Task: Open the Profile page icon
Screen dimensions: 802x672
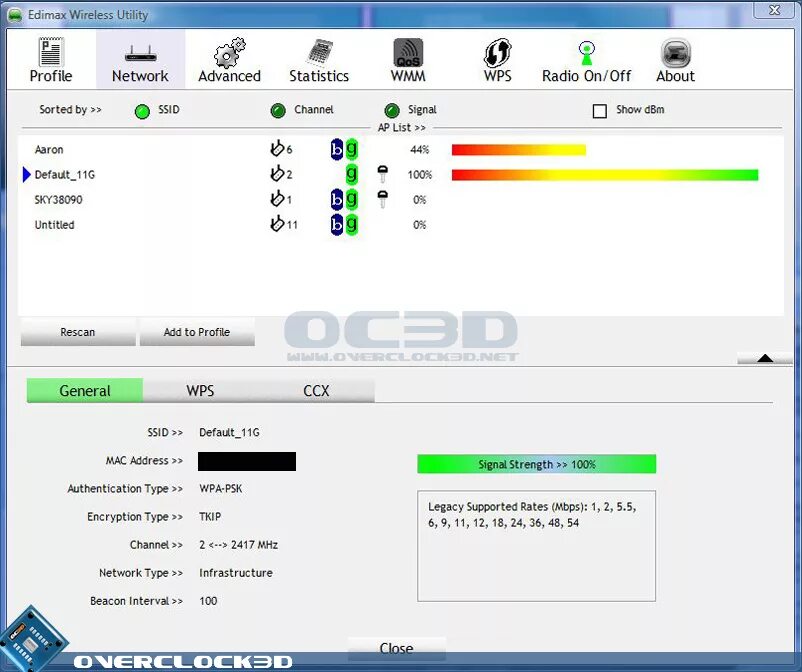Action: (x=51, y=52)
